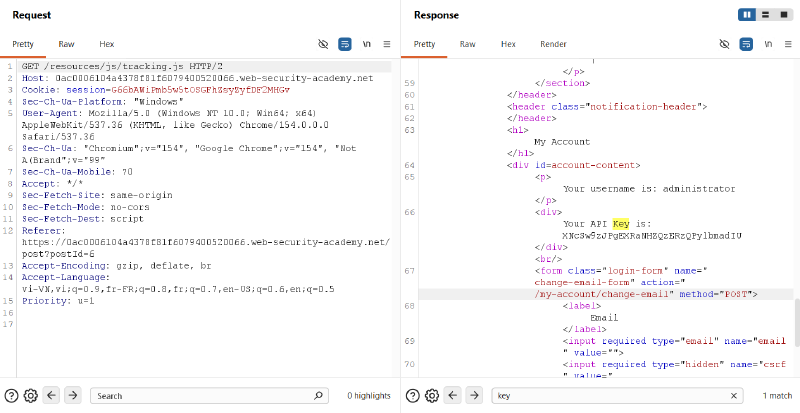Click the 'Sec-Ch-Ua-Platform: "Windows"' line
Screen dimensions: 800x413
tap(103, 102)
